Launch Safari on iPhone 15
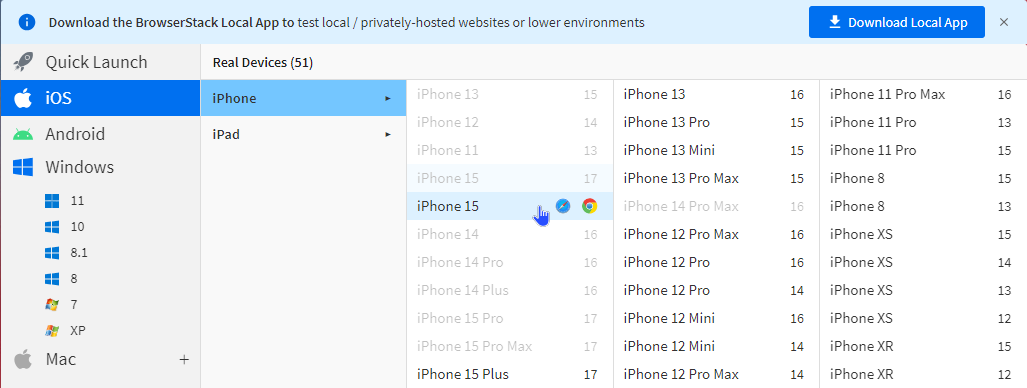 563,206
